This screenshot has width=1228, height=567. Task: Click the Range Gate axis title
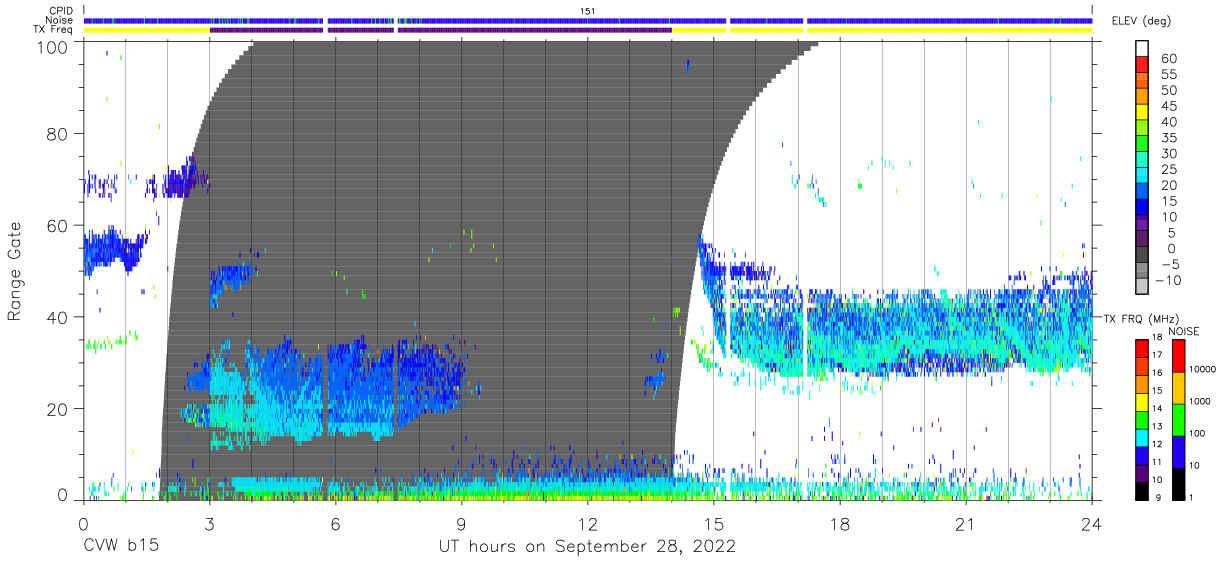16,272
